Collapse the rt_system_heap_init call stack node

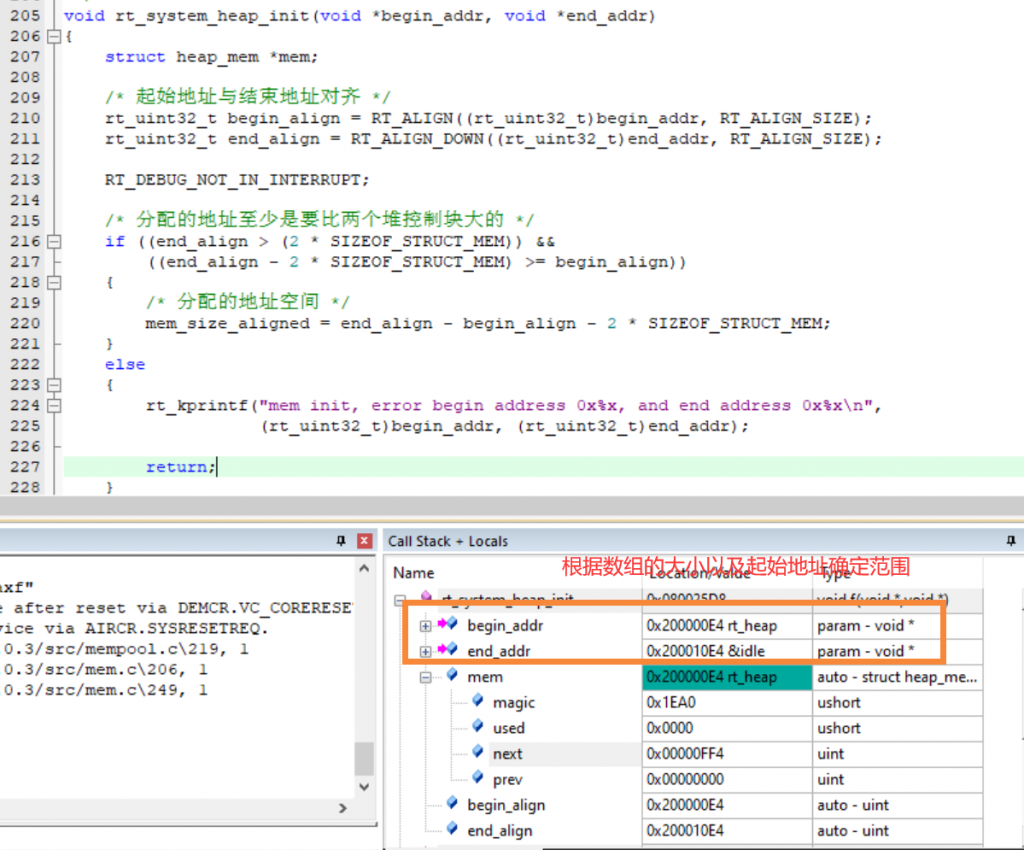click(400, 600)
